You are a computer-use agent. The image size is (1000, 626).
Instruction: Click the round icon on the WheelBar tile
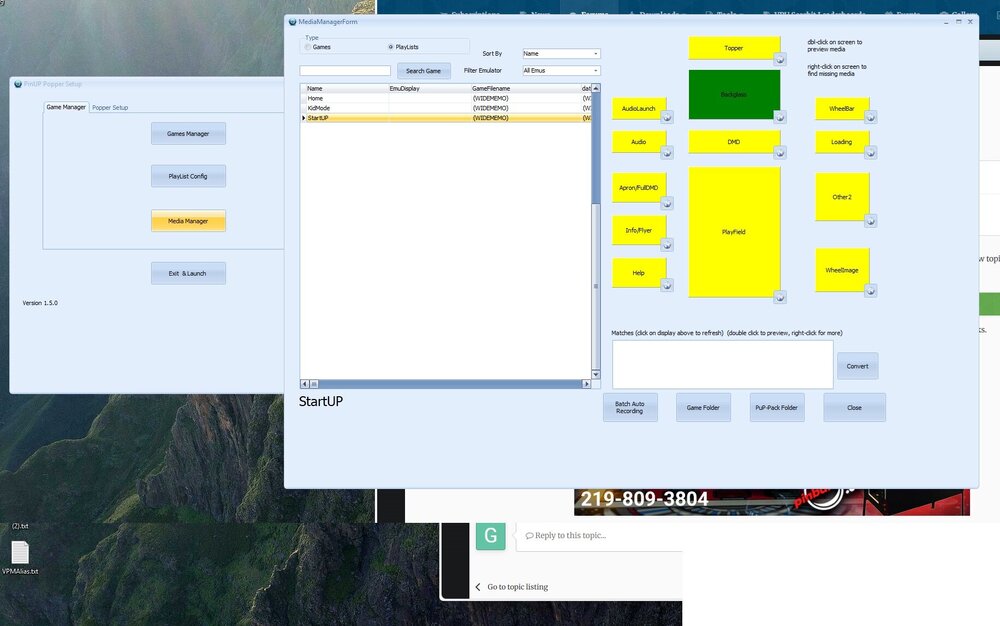(871, 117)
